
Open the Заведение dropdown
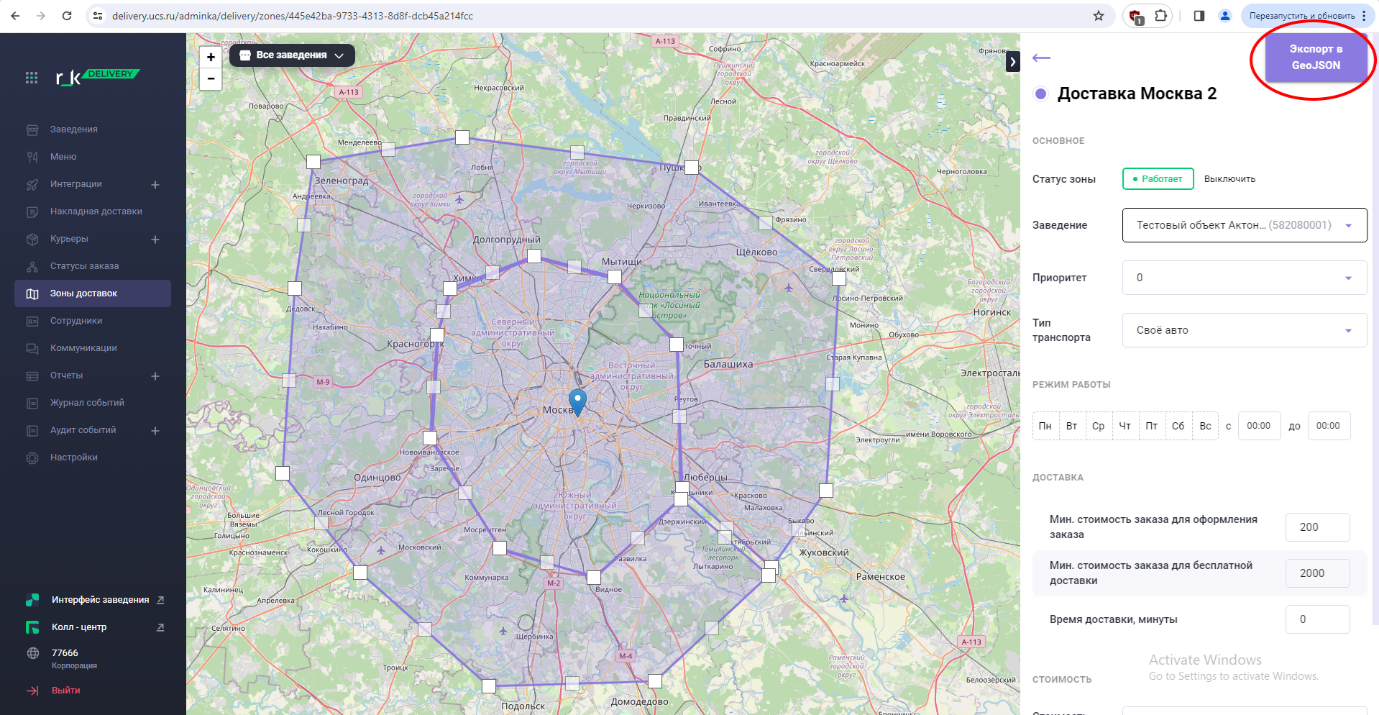pyautogui.click(x=1244, y=225)
